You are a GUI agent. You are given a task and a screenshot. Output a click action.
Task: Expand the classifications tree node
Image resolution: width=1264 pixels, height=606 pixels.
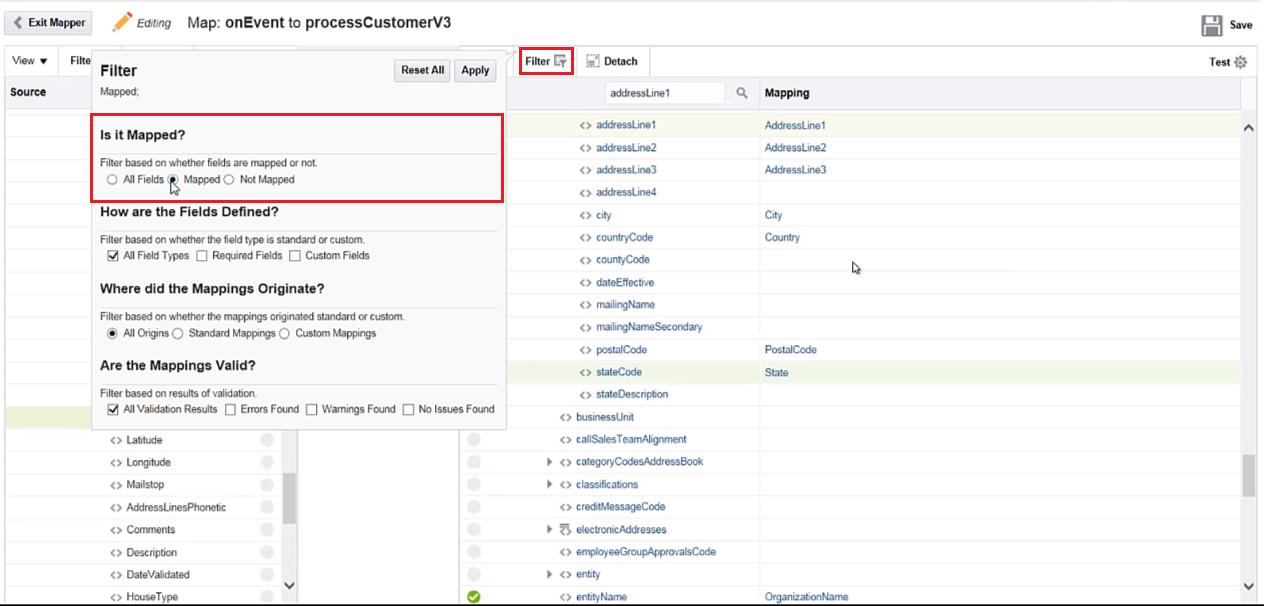tap(549, 484)
